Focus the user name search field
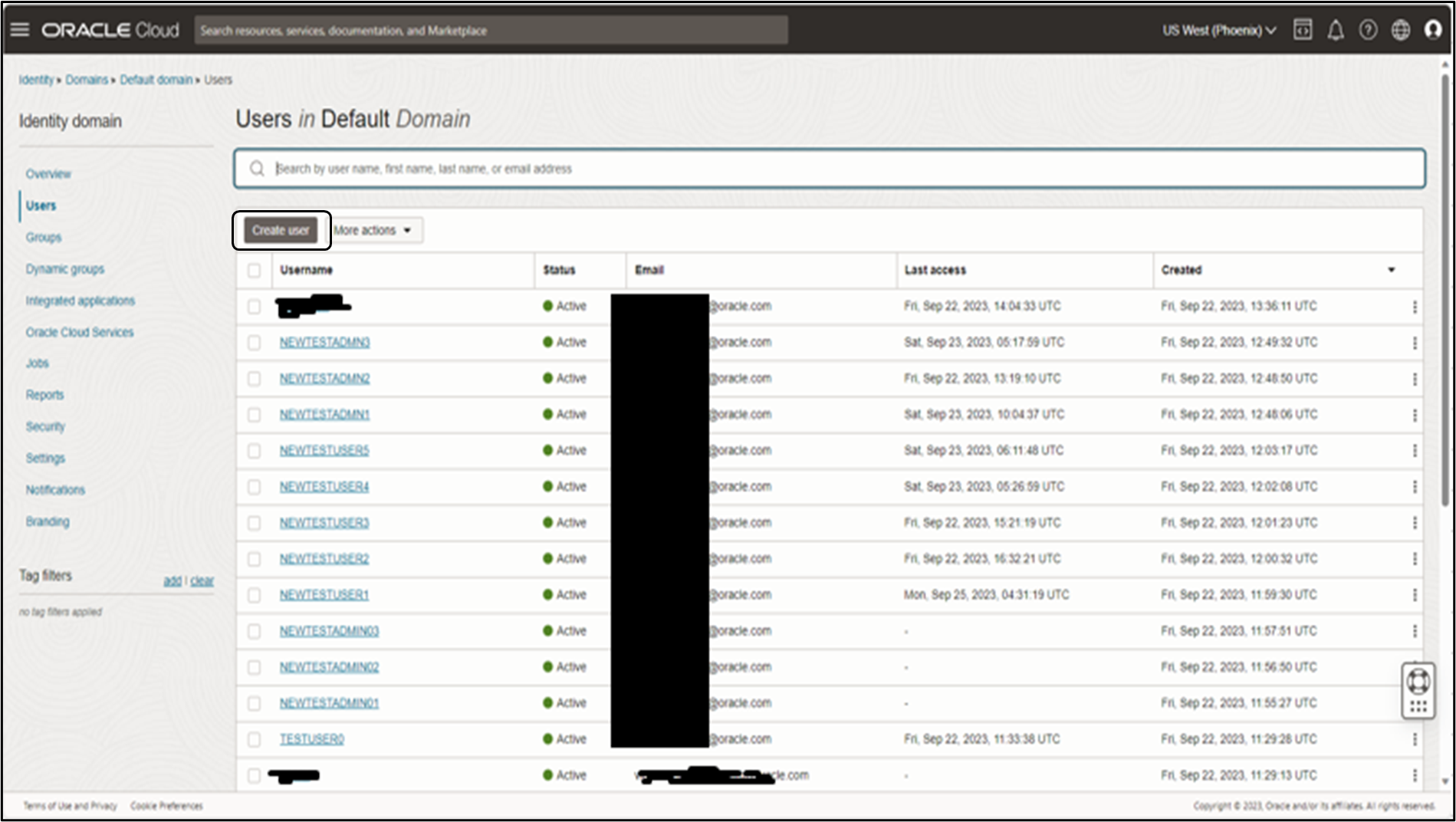 [830, 169]
